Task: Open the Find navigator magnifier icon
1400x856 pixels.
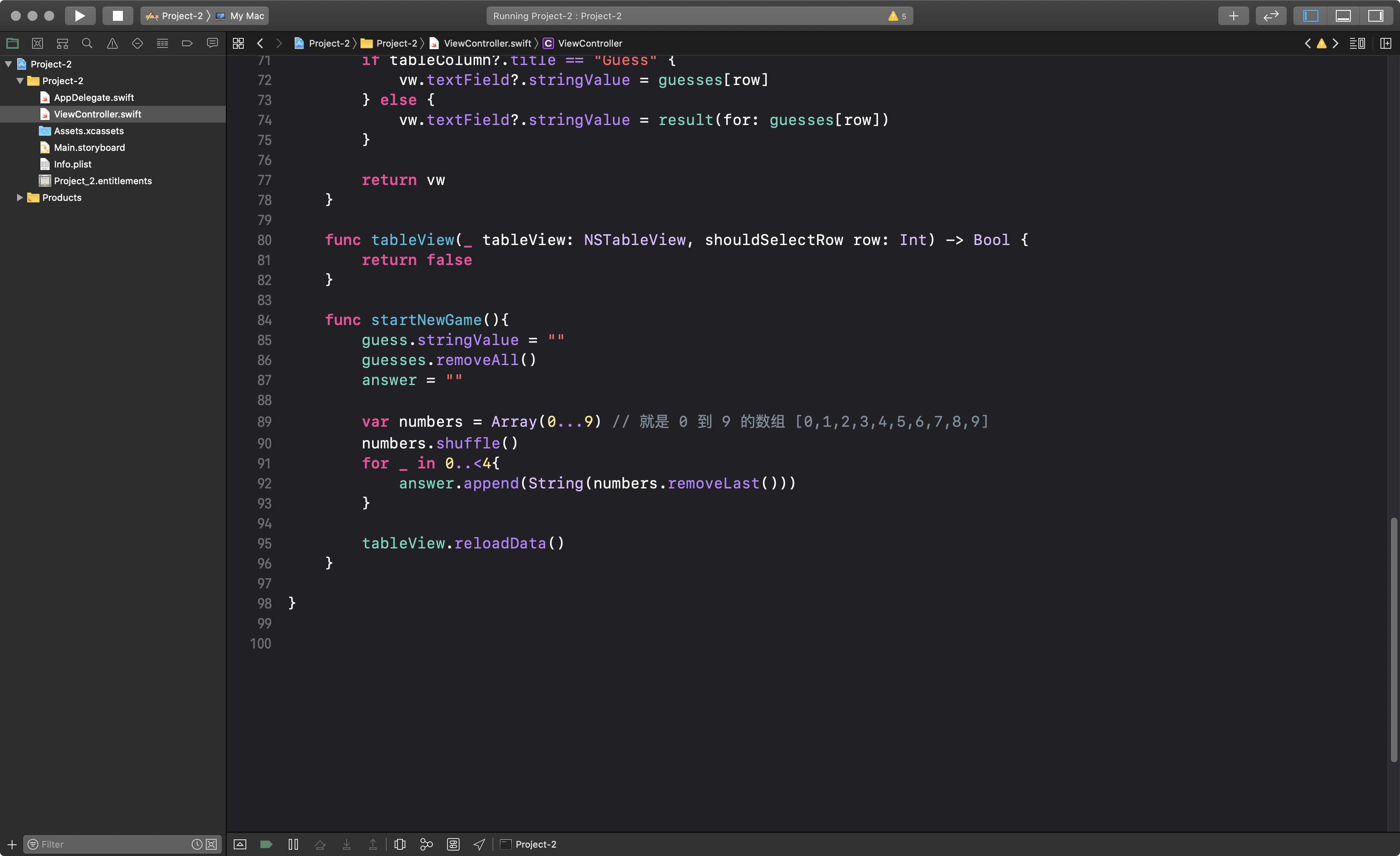Action: [87, 43]
